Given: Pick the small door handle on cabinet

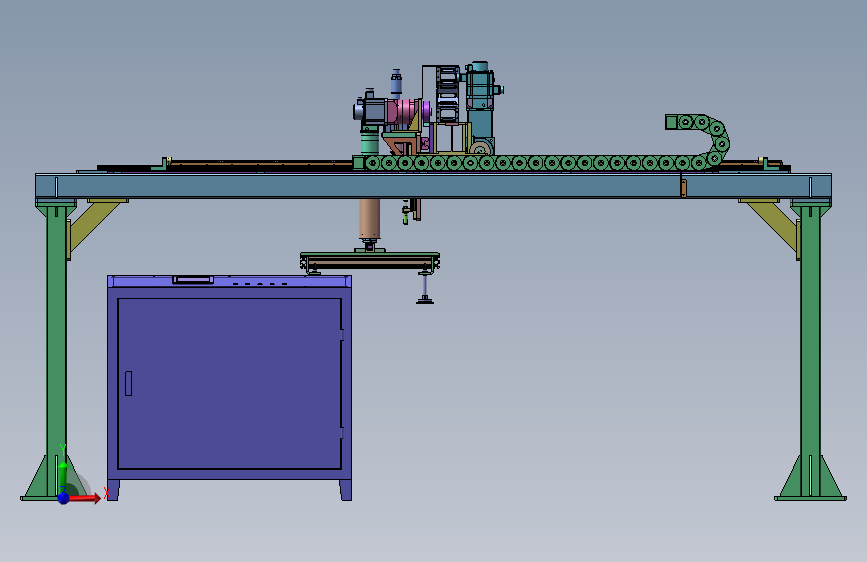Looking at the screenshot, I should coord(128,383).
